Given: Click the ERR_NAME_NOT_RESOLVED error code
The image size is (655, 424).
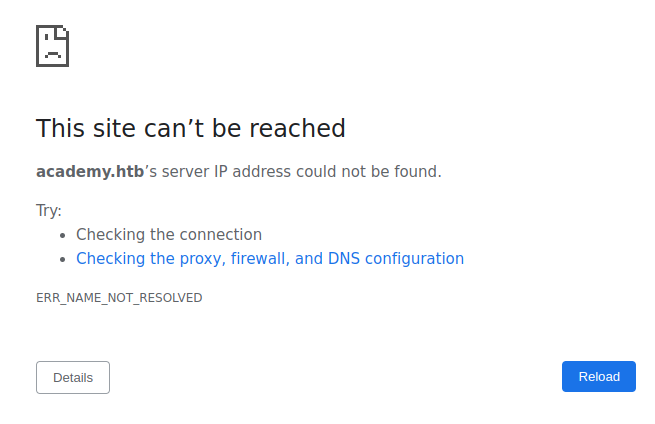Looking at the screenshot, I should click(x=119, y=298).
